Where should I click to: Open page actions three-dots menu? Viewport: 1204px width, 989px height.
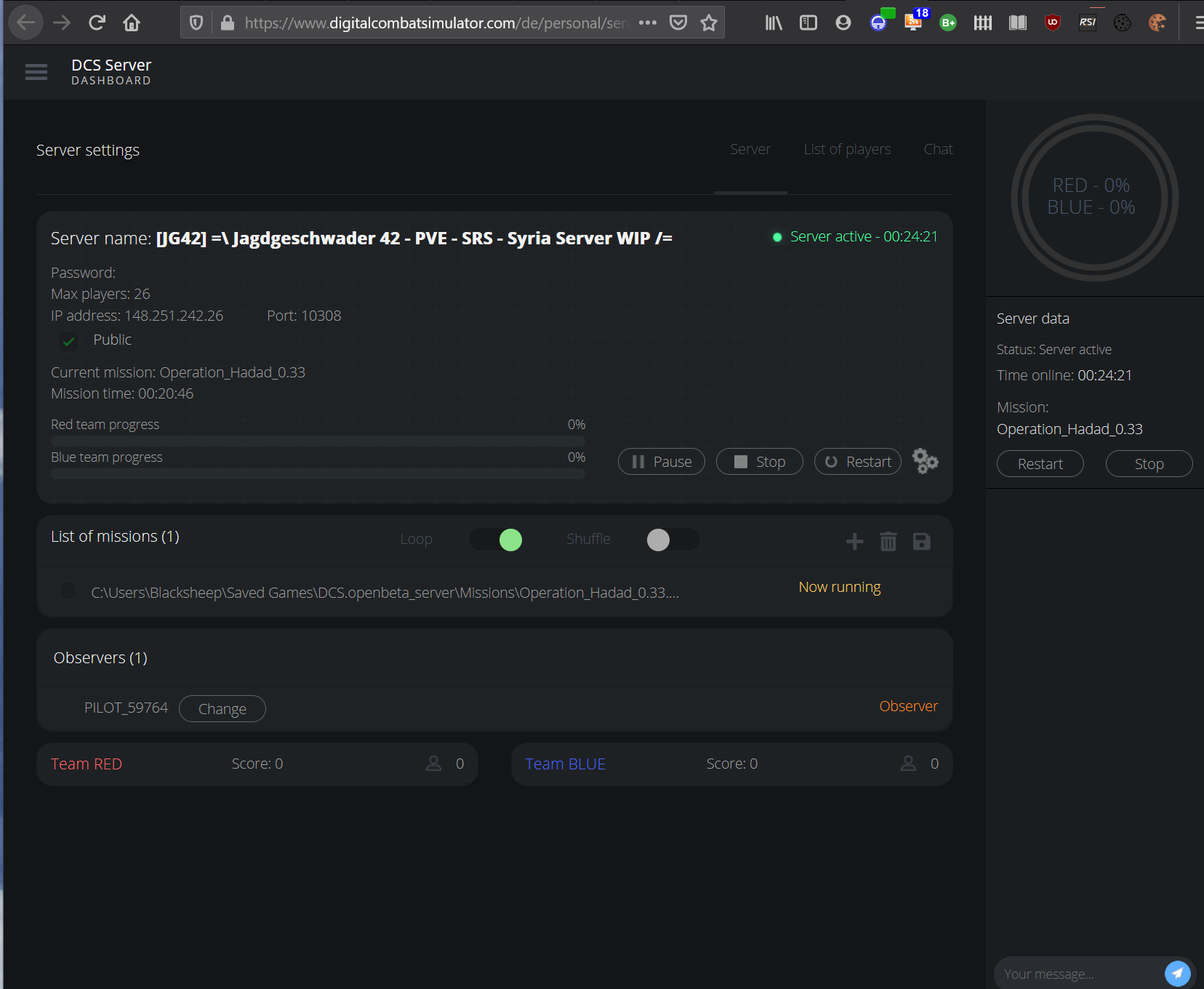pyautogui.click(x=648, y=23)
